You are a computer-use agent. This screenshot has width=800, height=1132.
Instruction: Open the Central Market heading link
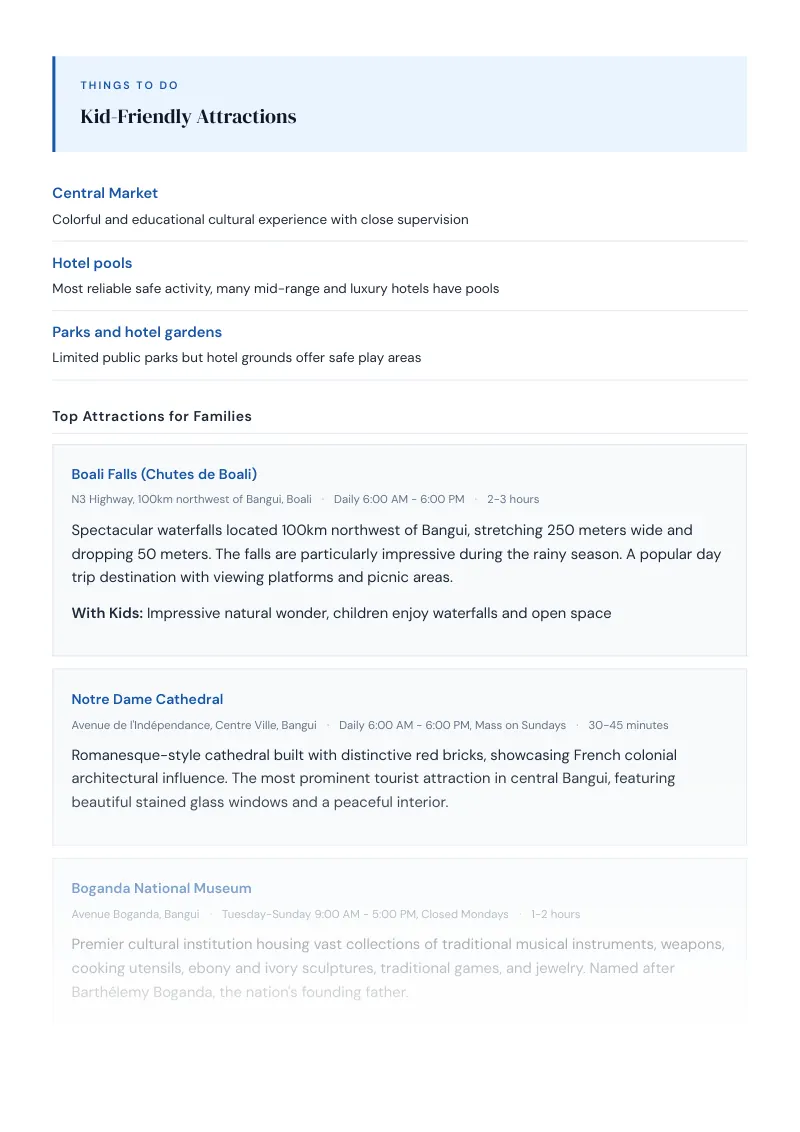click(x=105, y=193)
